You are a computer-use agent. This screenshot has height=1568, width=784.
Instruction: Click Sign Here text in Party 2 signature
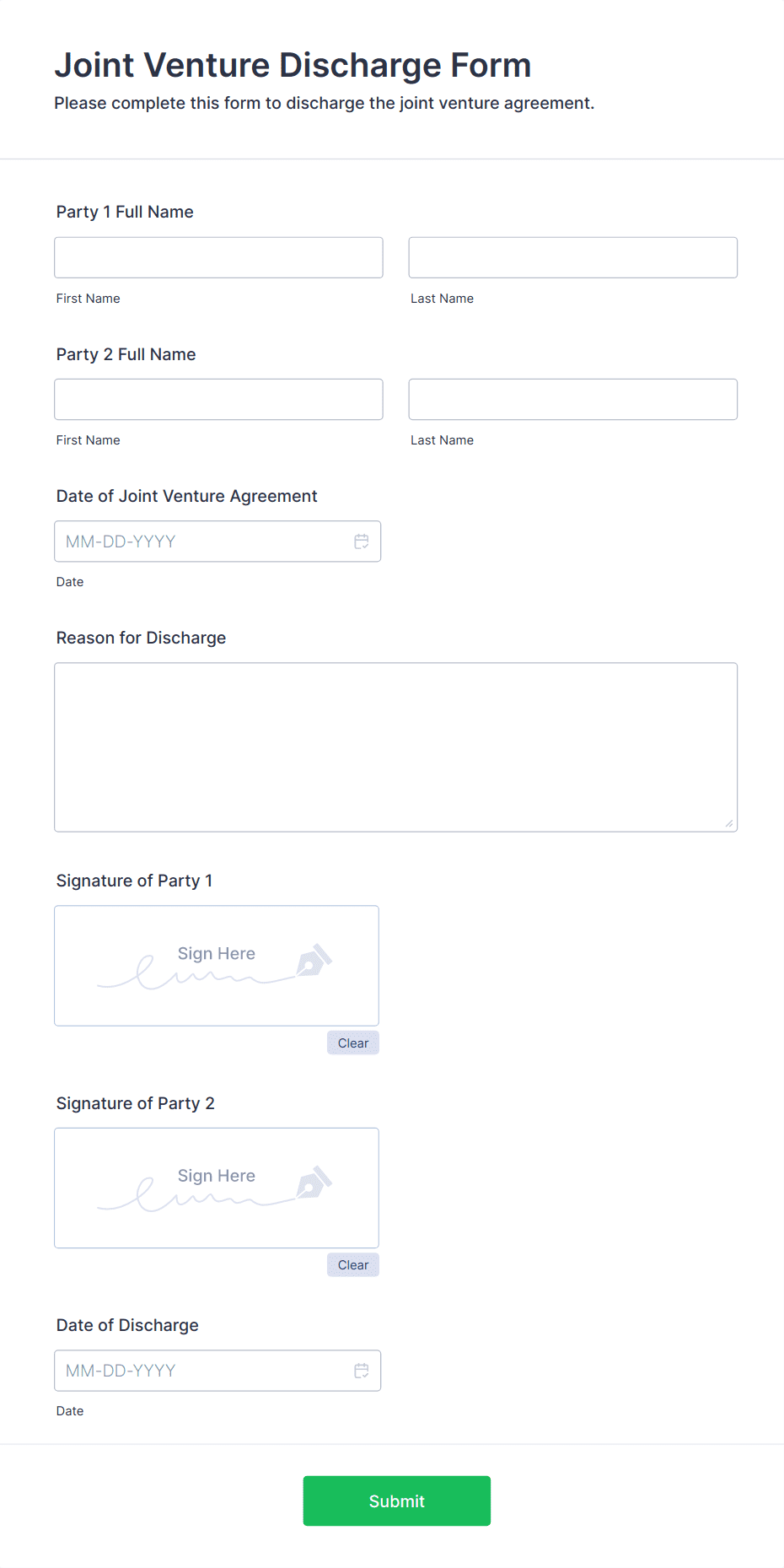(217, 1176)
